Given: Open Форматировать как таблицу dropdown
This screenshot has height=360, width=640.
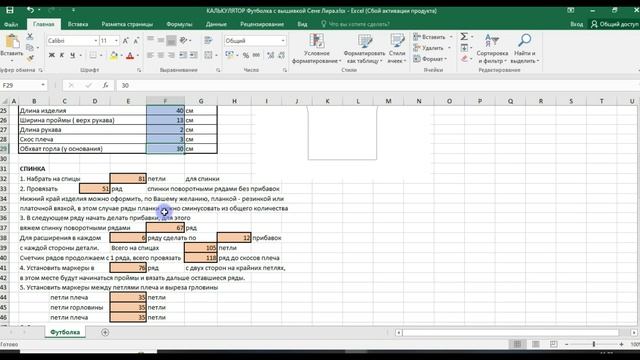Looking at the screenshot, I should tap(364, 49).
